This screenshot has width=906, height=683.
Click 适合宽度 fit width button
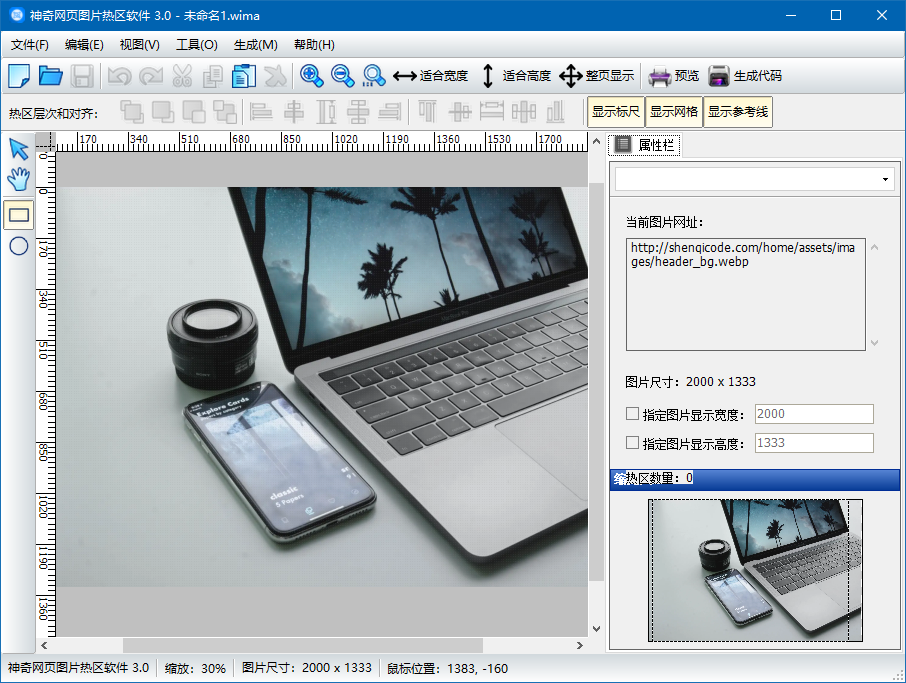[430, 76]
